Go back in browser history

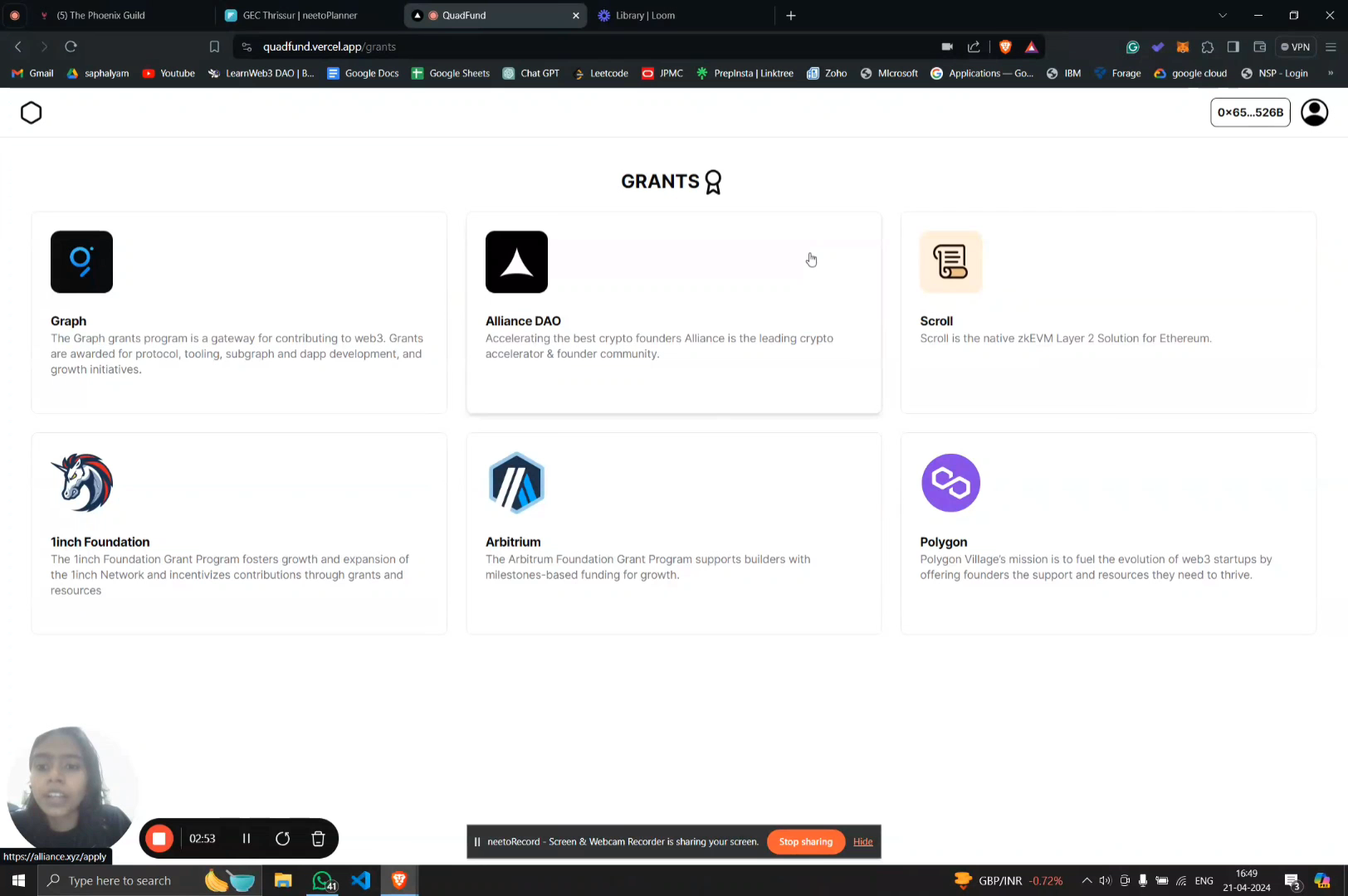(x=18, y=46)
